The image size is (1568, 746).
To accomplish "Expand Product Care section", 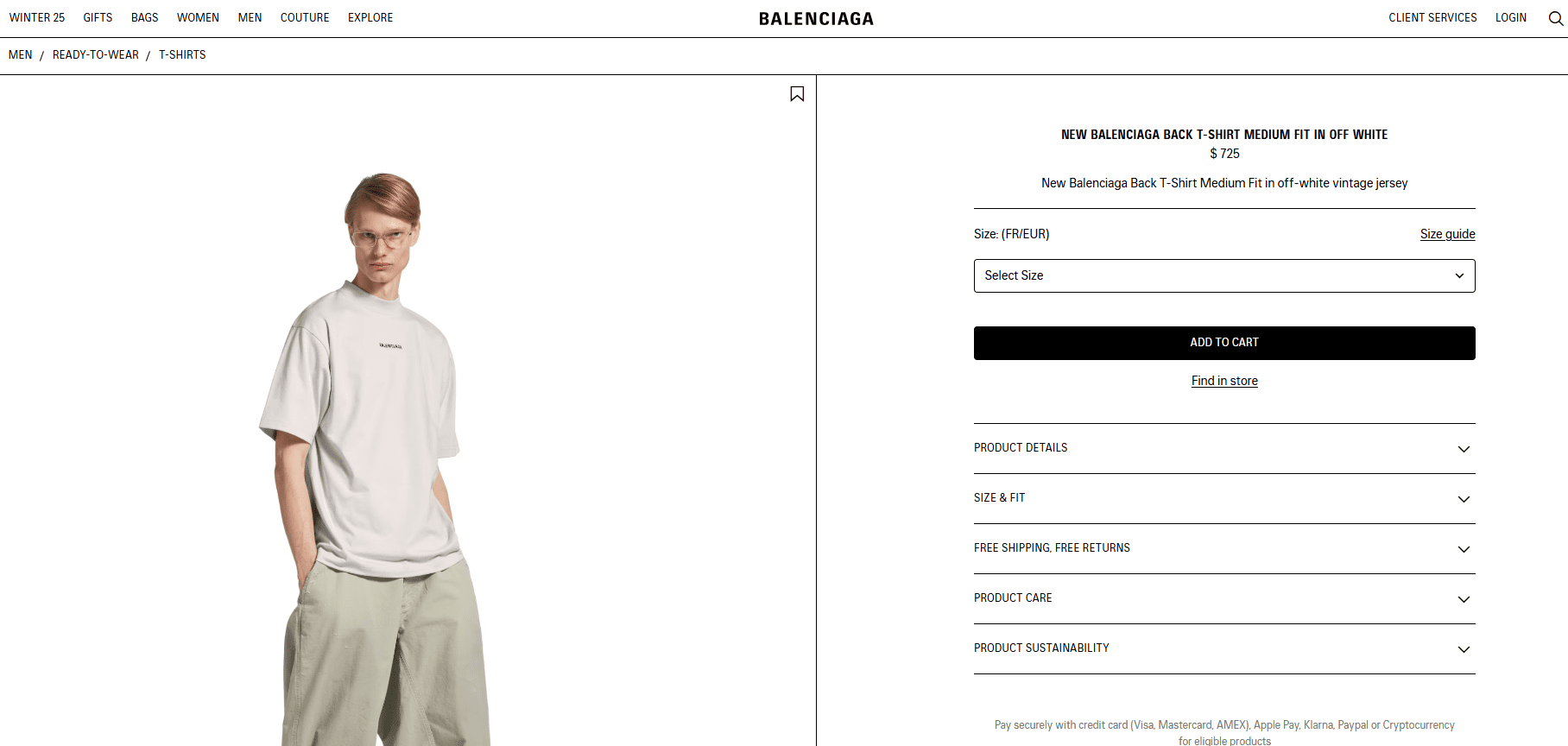I will coord(1224,598).
